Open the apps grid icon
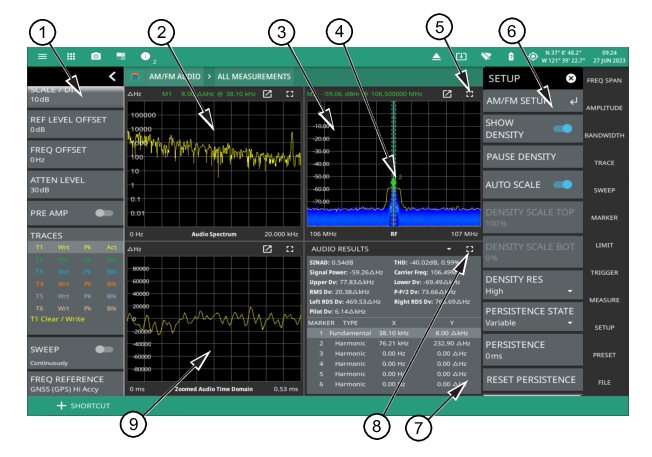Screen dimensions: 652x457 click(x=70, y=57)
